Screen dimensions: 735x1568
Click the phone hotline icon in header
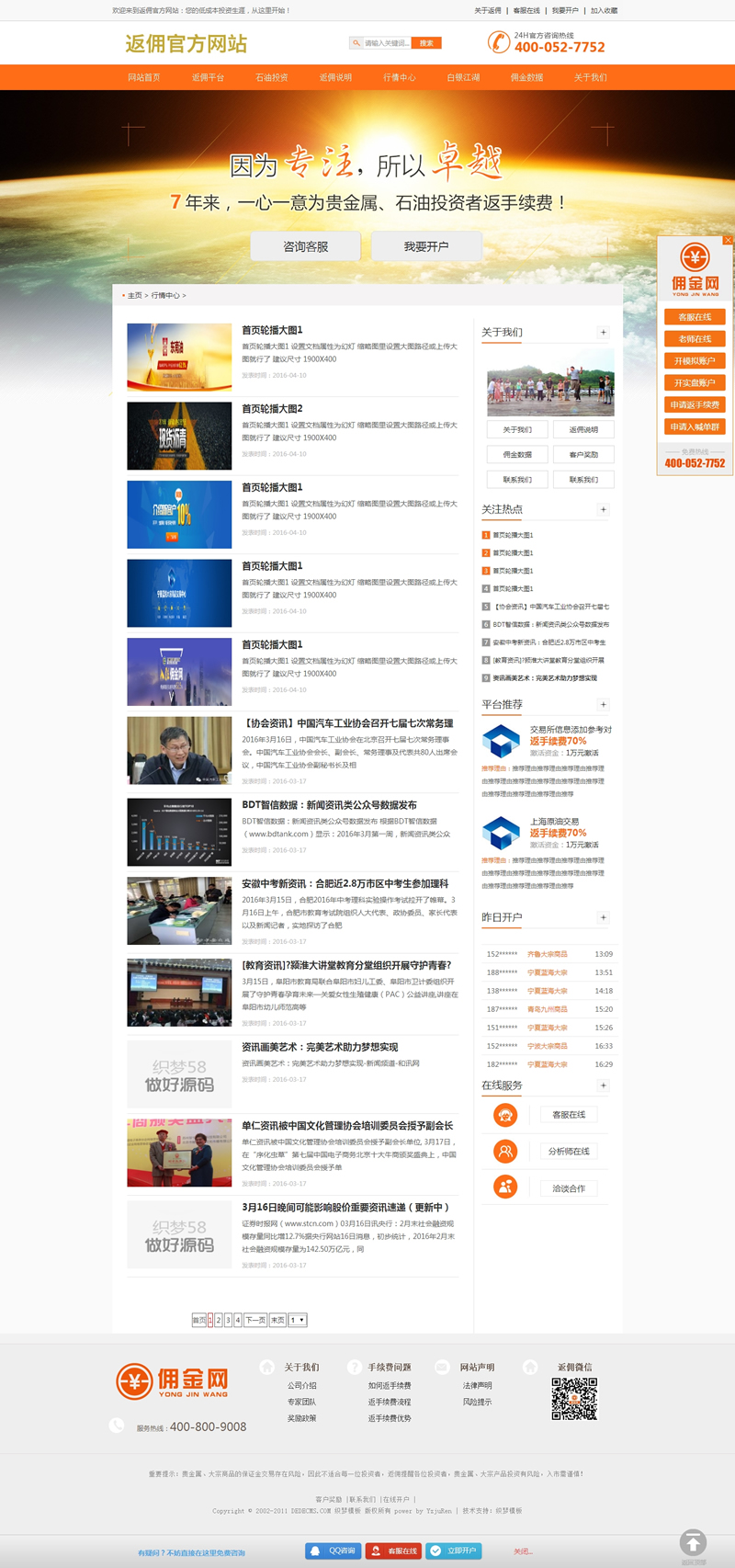point(498,42)
